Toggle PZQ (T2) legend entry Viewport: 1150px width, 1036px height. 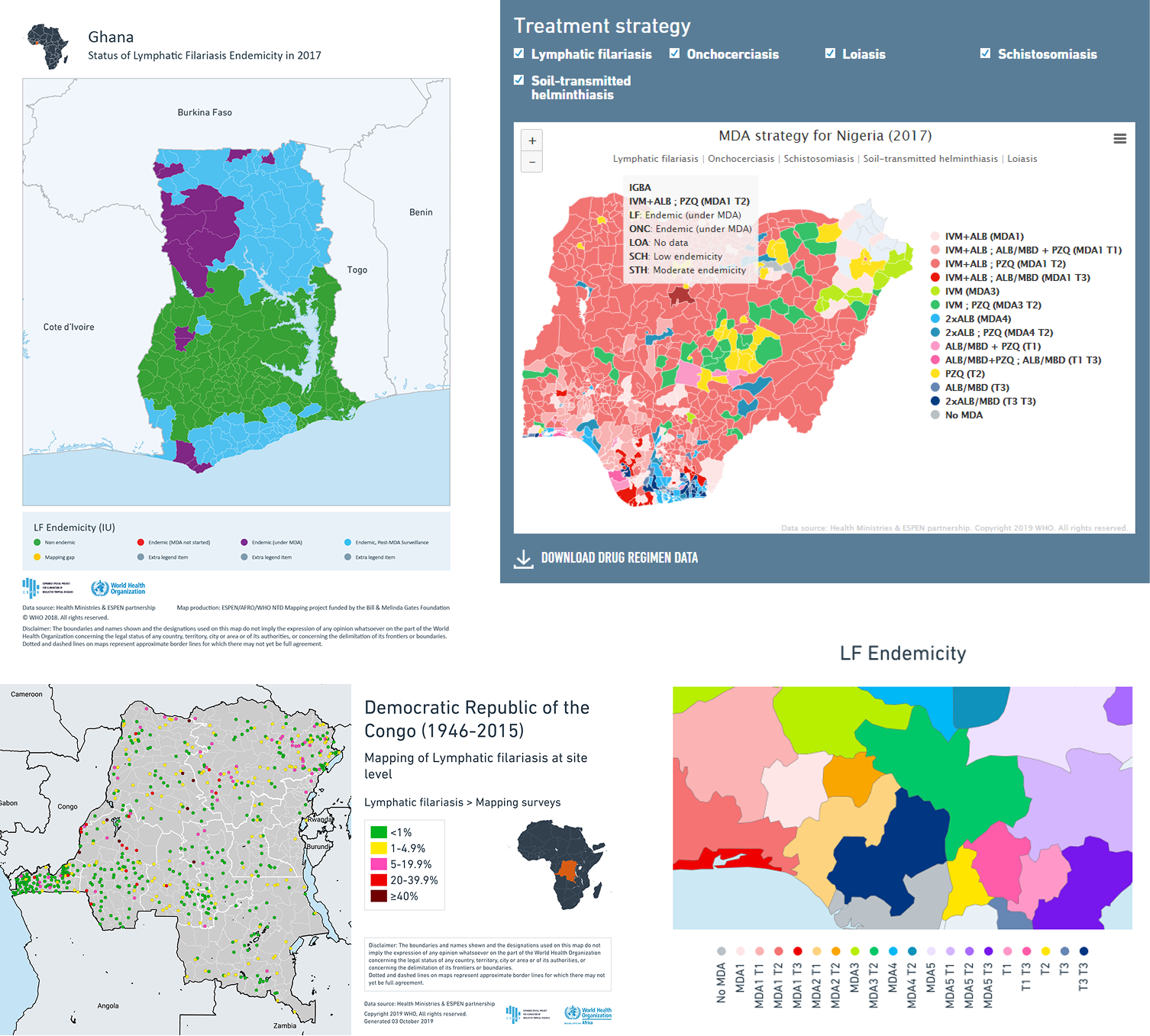[x=958, y=374]
